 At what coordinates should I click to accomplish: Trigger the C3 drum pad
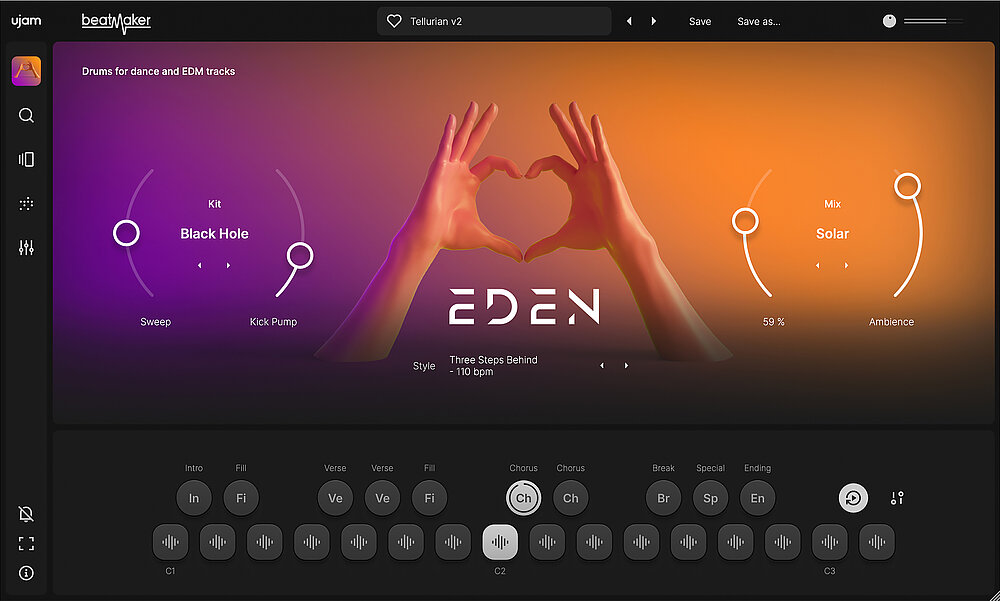tap(830, 542)
